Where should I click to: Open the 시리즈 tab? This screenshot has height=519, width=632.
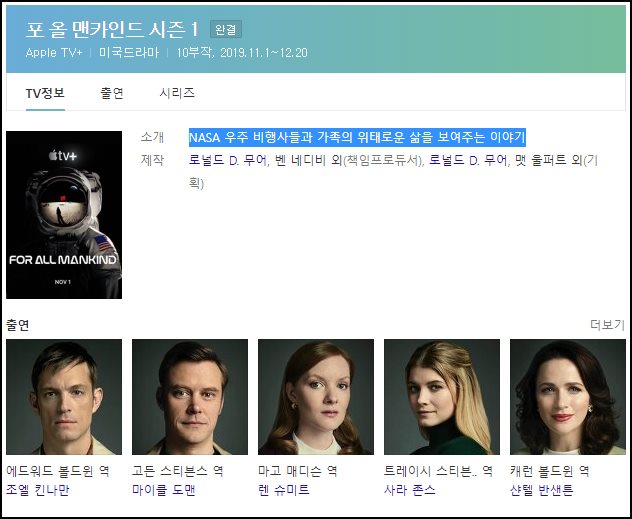tap(177, 93)
